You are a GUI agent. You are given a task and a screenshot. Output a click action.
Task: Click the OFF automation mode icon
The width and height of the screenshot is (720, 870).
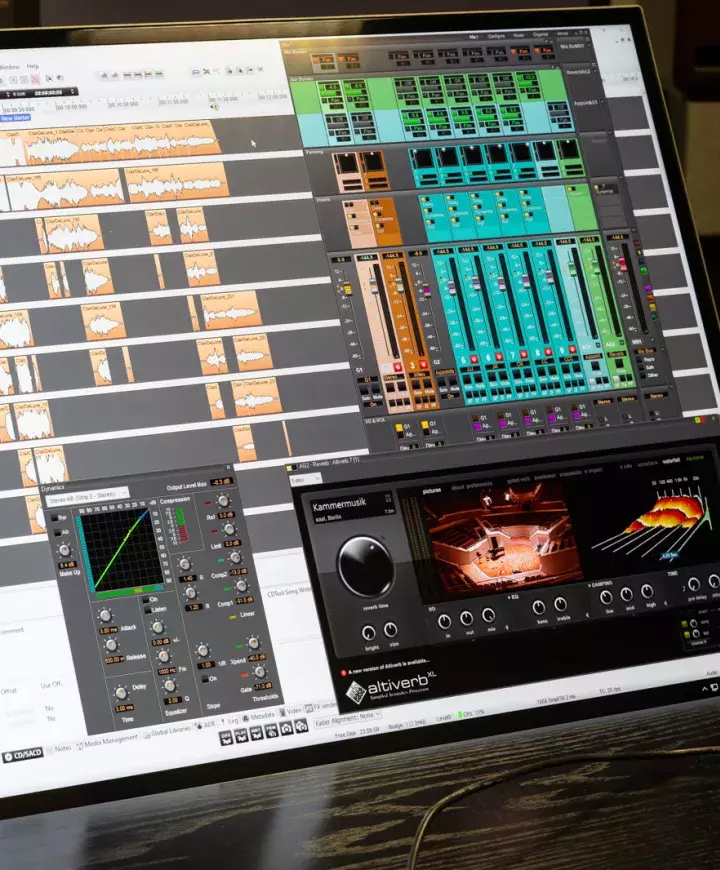coord(226,739)
